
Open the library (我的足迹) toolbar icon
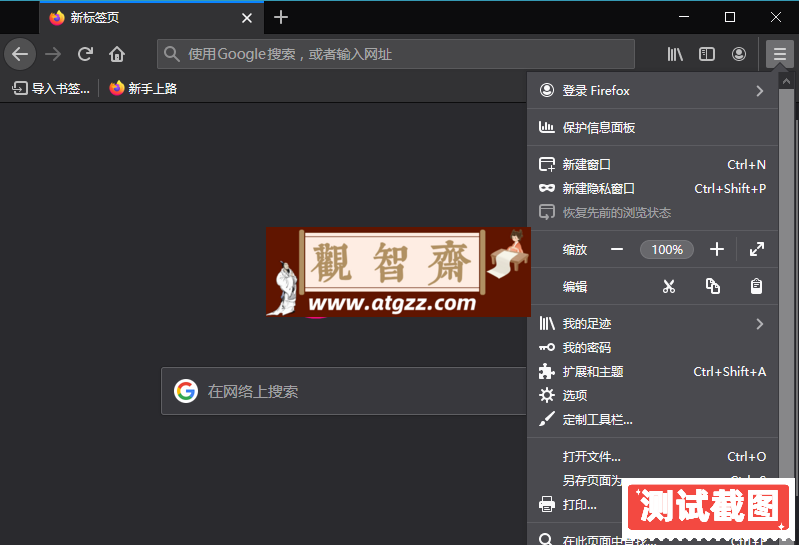(x=675, y=54)
